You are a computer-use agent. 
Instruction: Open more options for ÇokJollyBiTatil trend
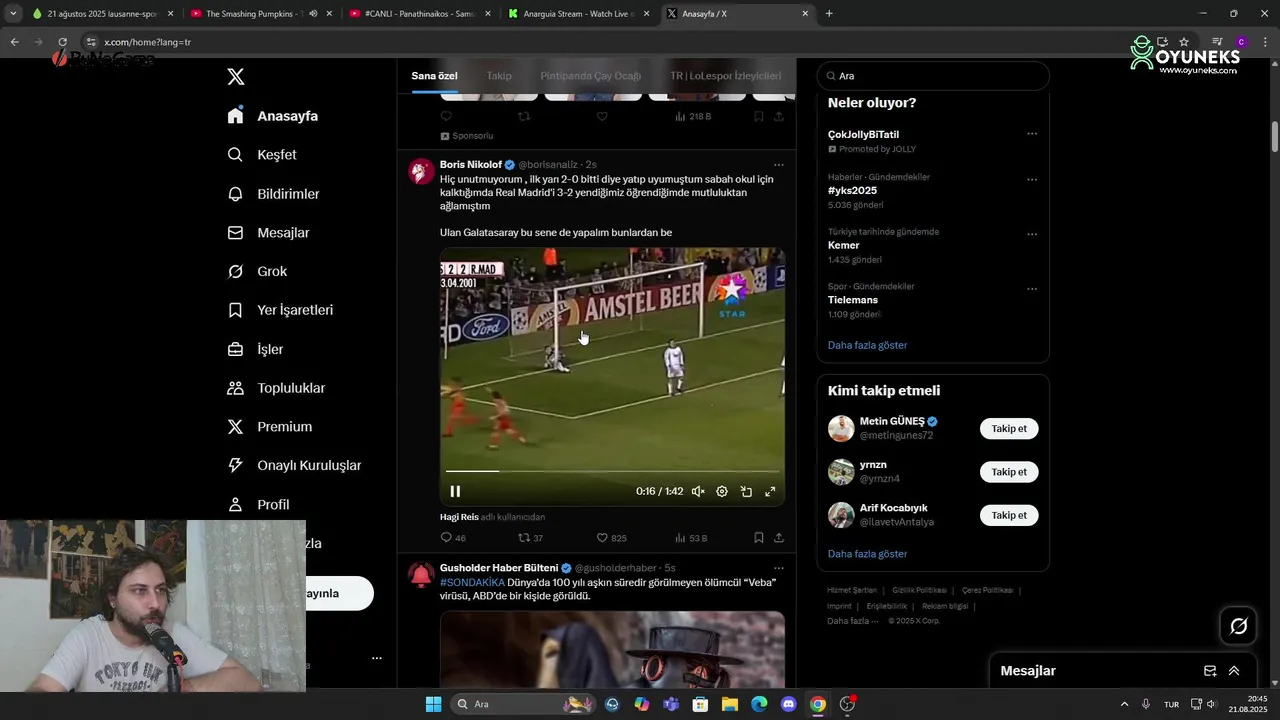click(1032, 134)
